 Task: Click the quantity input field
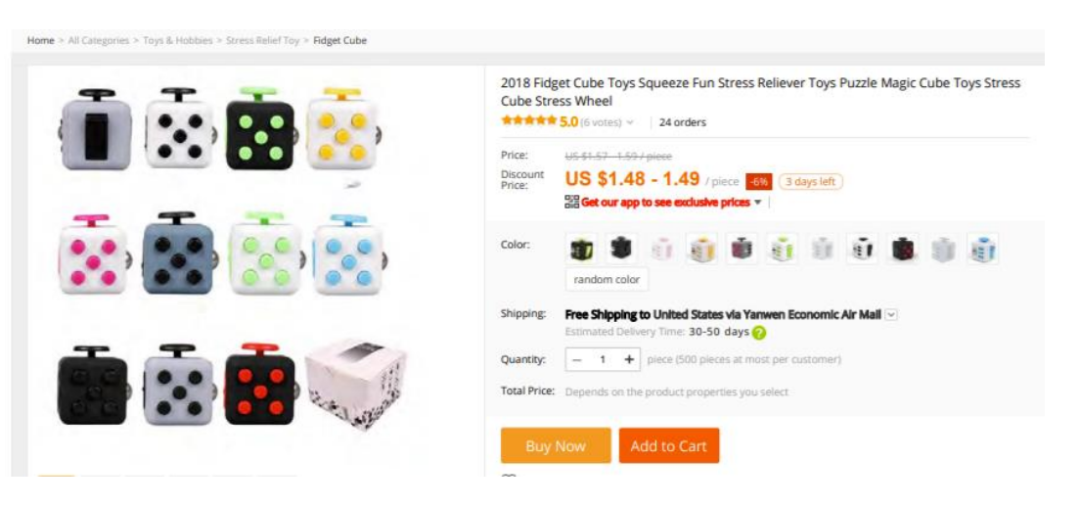pyautogui.click(x=603, y=360)
